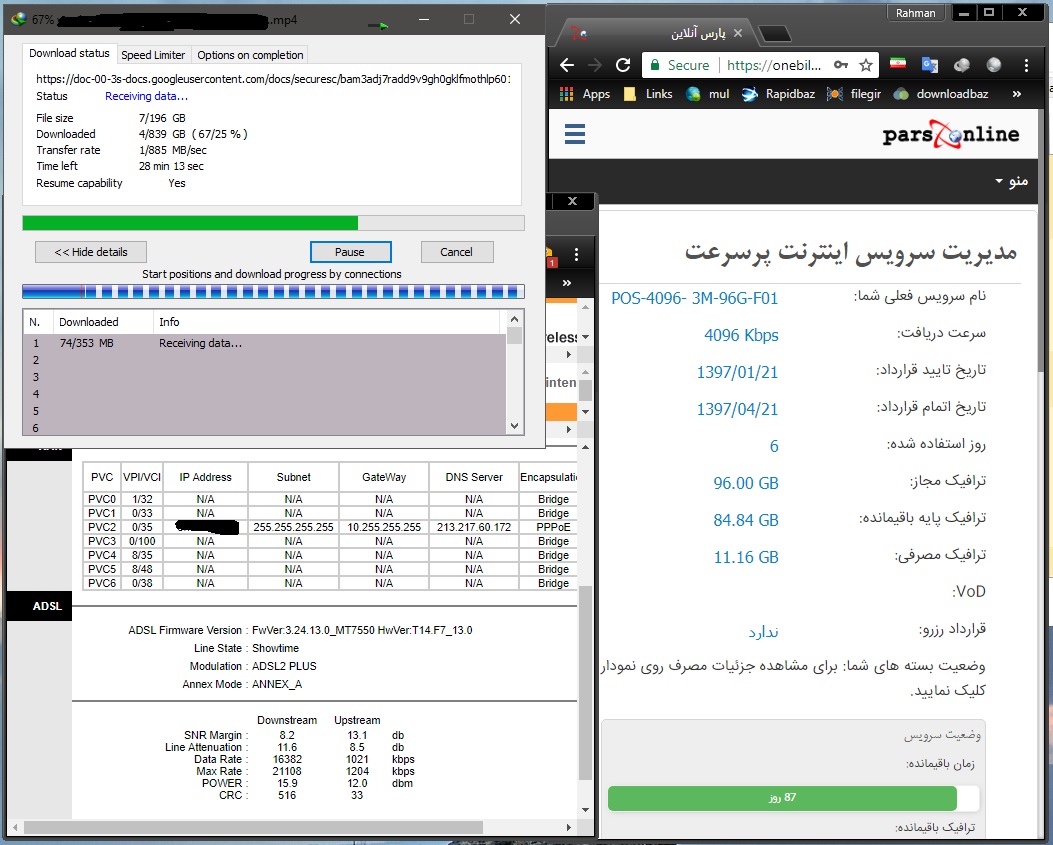Expand the منو dropdown
Viewport: 1053px width, 845px height.
(x=1011, y=181)
